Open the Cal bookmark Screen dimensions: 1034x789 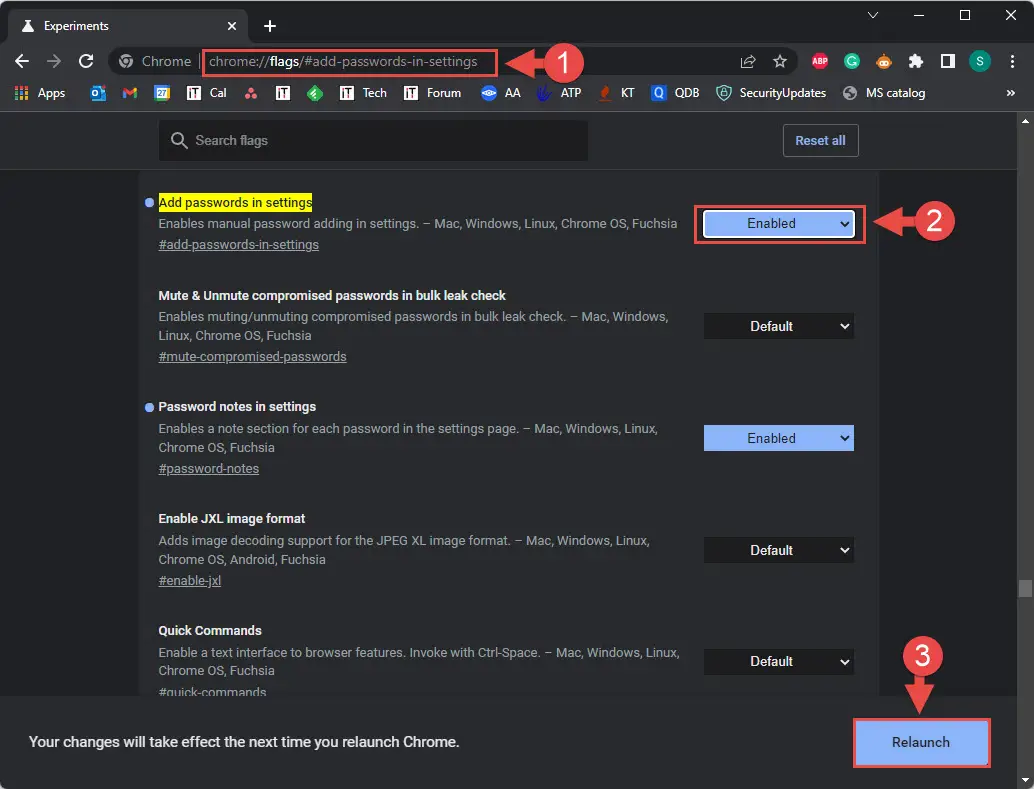206,93
